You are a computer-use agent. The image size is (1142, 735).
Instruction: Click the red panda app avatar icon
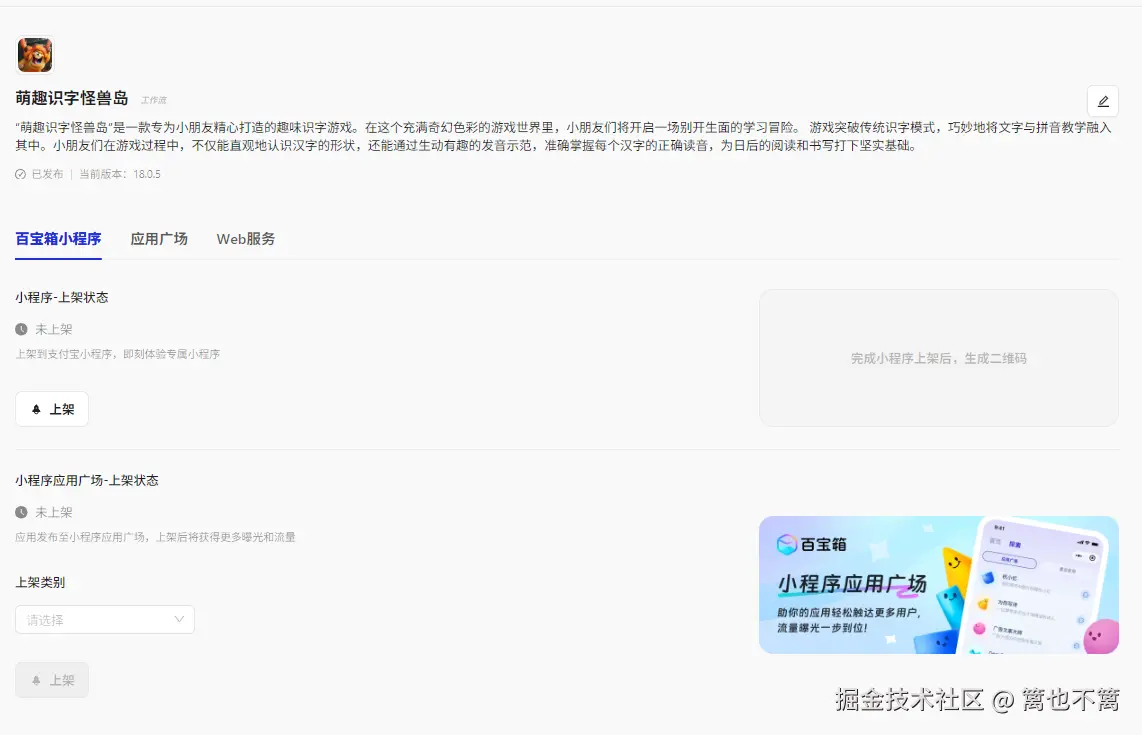pyautogui.click(x=35, y=55)
